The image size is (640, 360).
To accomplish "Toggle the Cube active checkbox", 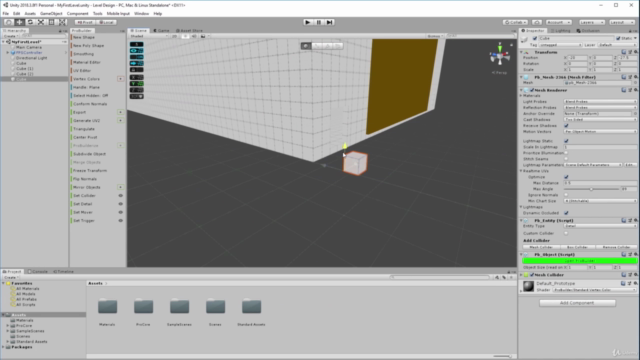I will tap(535, 38).
